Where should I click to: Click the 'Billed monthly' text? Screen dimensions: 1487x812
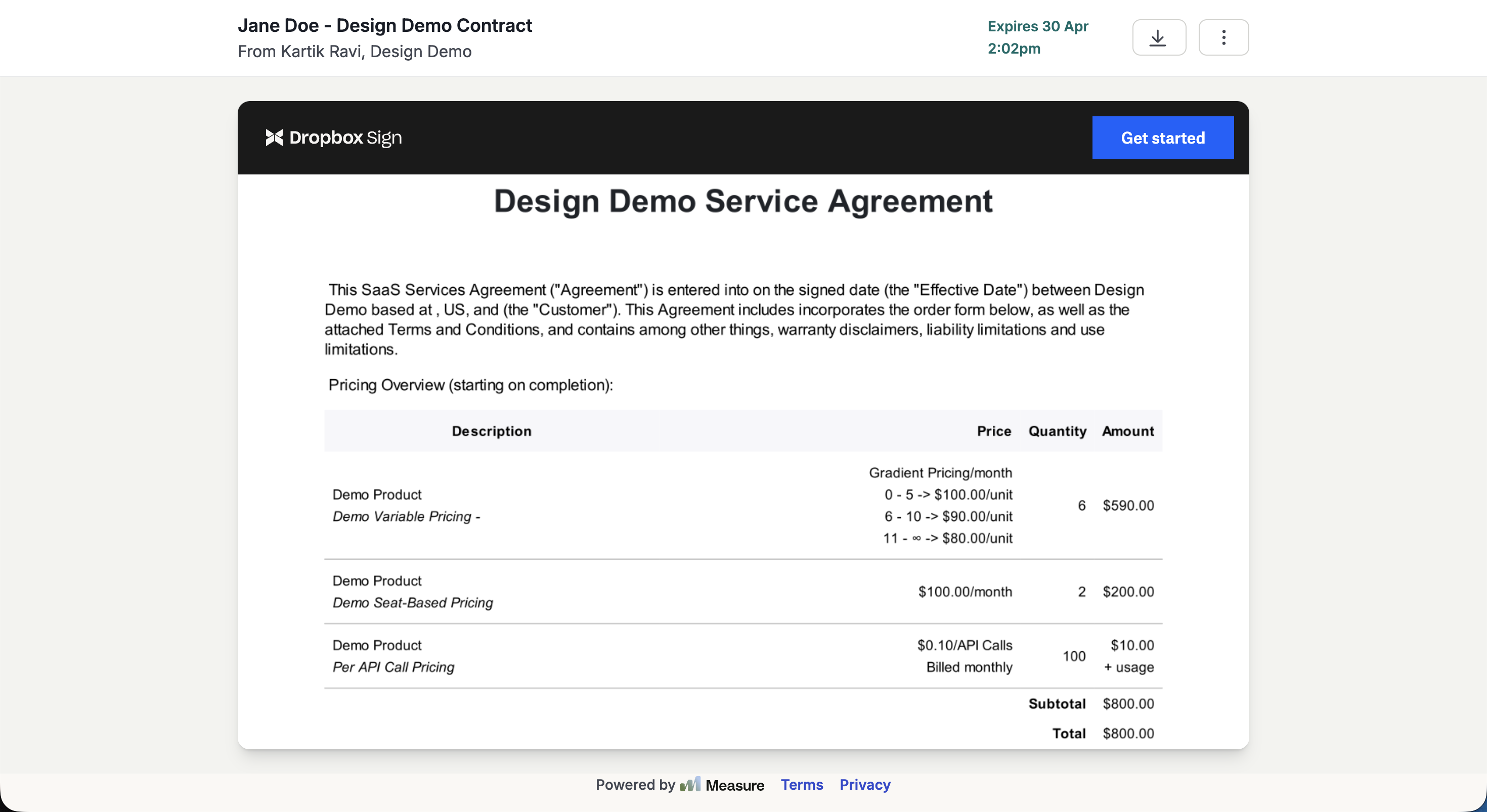click(x=969, y=667)
